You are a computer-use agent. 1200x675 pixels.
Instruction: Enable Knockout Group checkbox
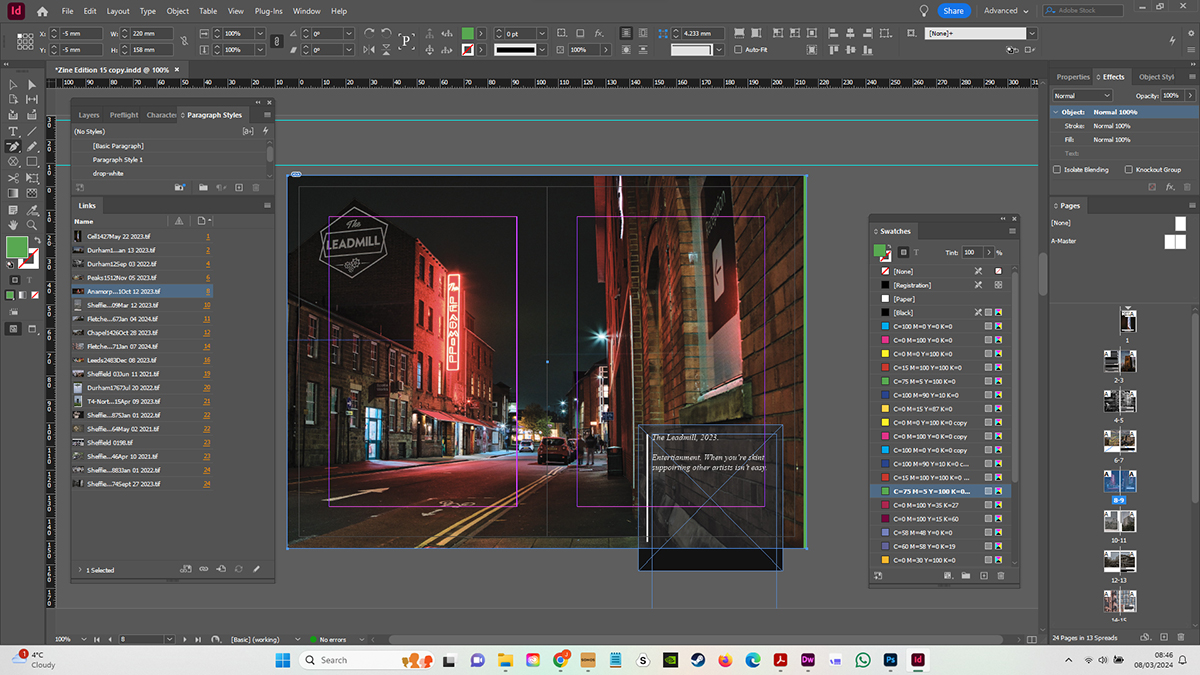1129,170
